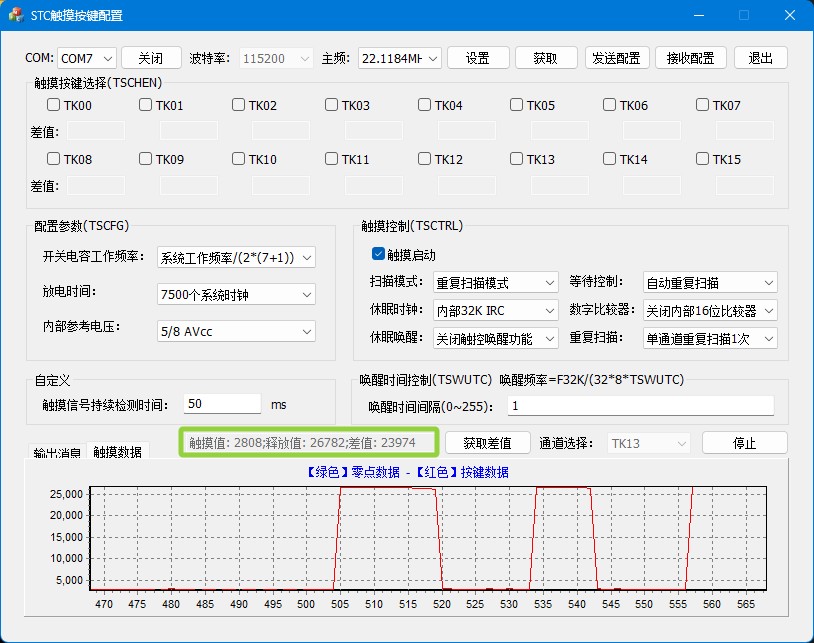Click the 505 x-axis label on chart
Viewport: 814px width, 643px height.
pyautogui.click(x=340, y=604)
